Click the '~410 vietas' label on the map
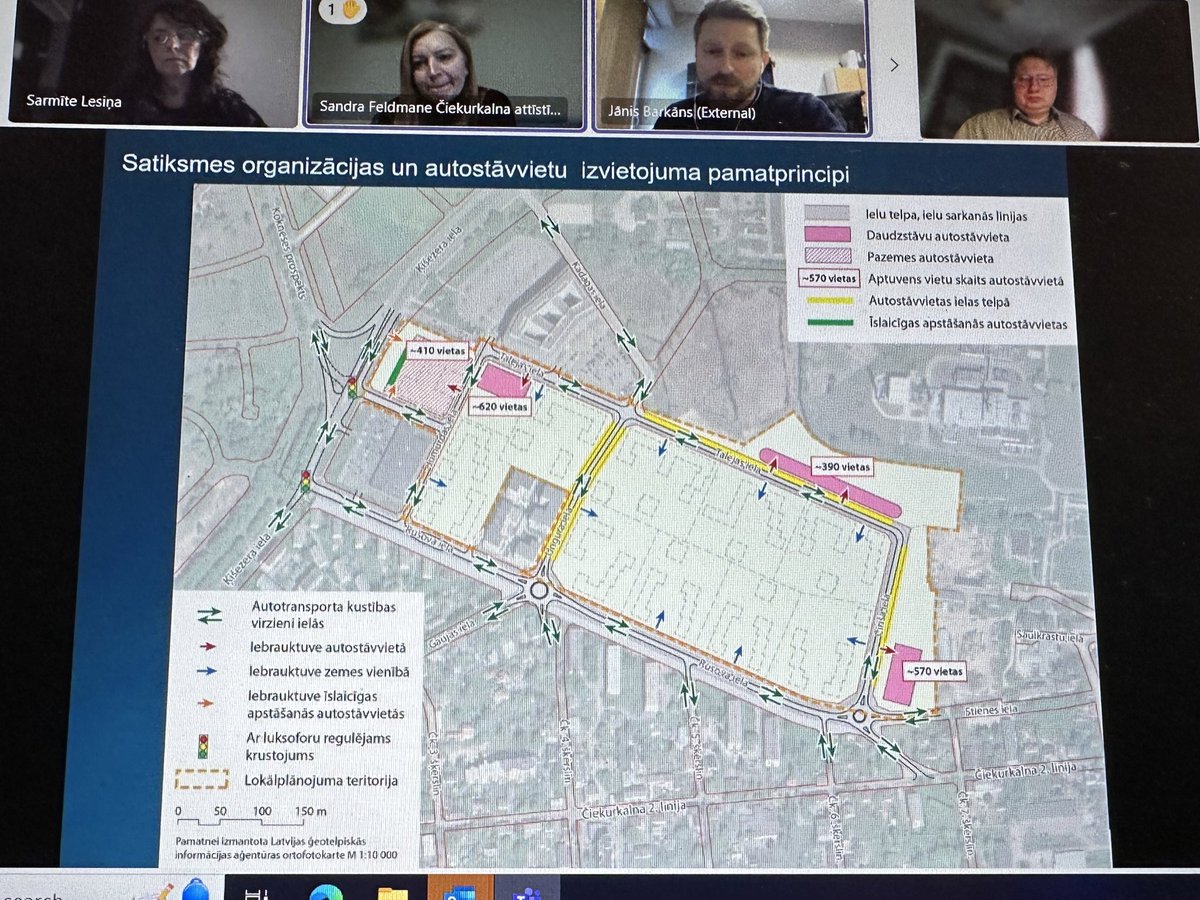The image size is (1200, 900). pos(439,350)
